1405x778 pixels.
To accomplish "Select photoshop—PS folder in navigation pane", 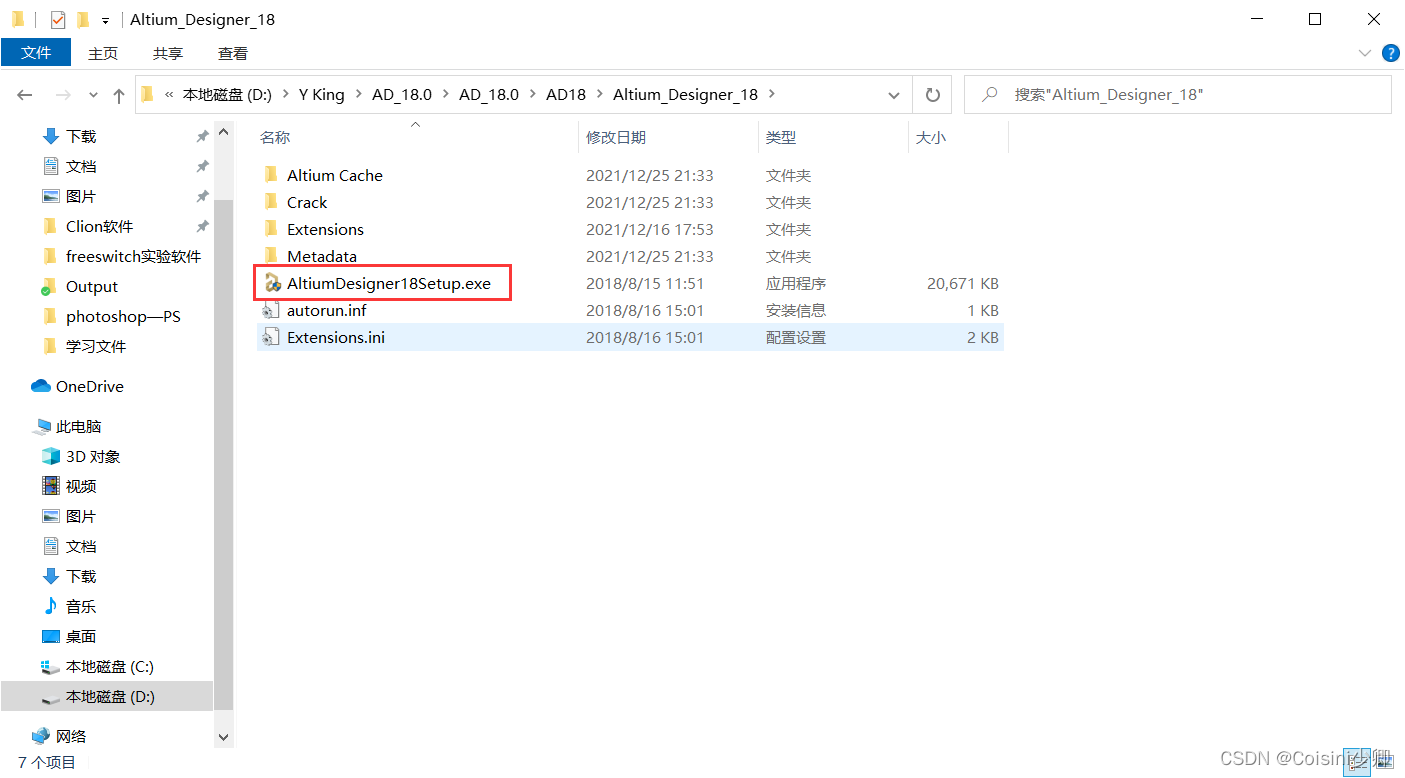I will (x=123, y=316).
